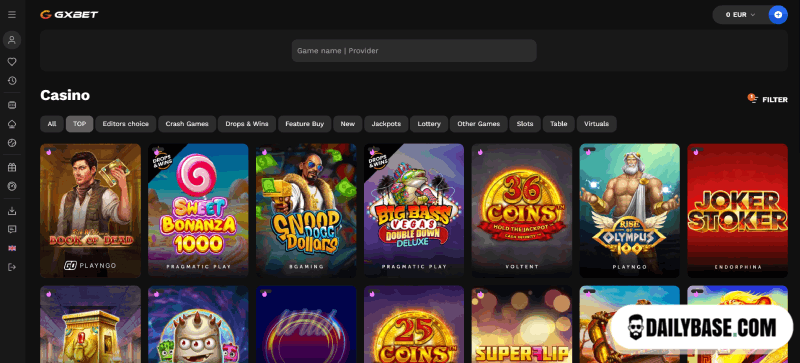Viewport: 800px width, 363px height.
Task: Click the gauge icon under the gift
Action: pos(12,186)
